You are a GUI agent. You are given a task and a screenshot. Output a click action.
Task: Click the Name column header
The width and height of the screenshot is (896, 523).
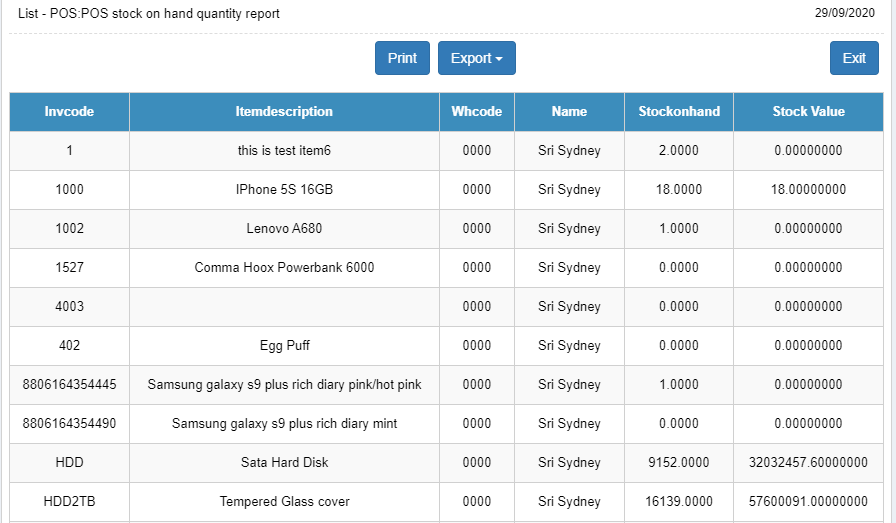569,112
